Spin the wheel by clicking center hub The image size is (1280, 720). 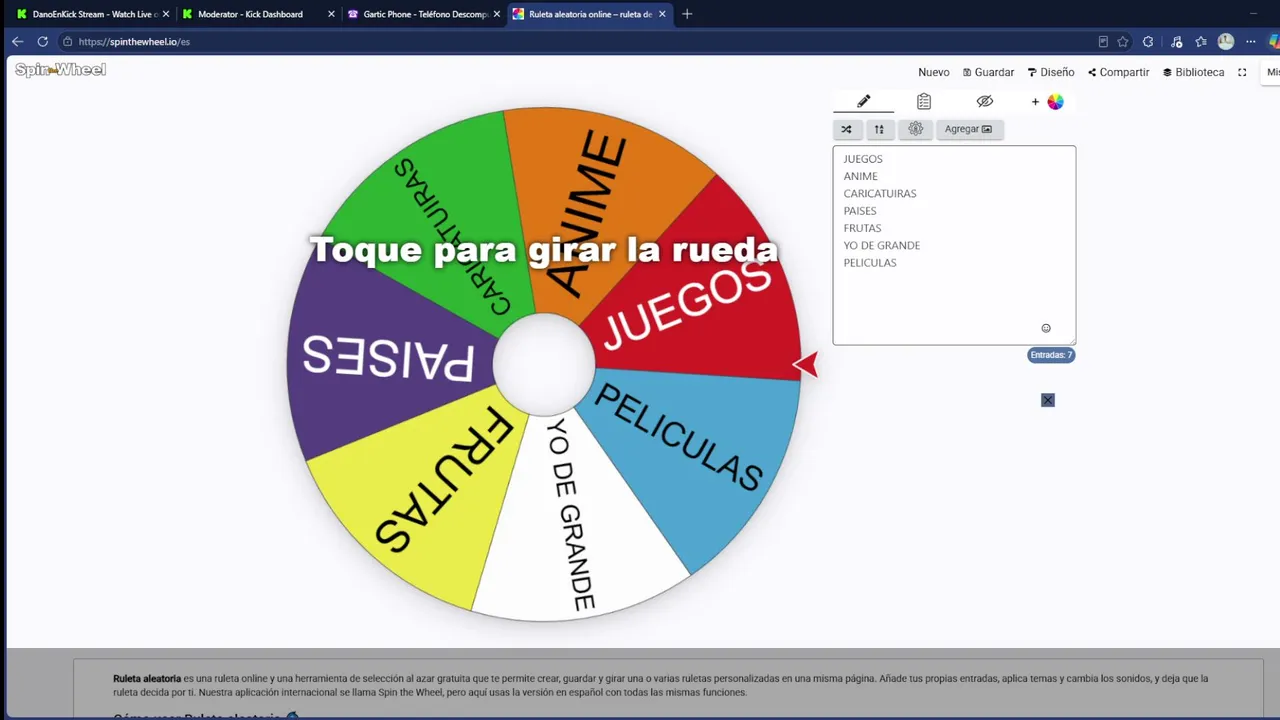pyautogui.click(x=544, y=364)
